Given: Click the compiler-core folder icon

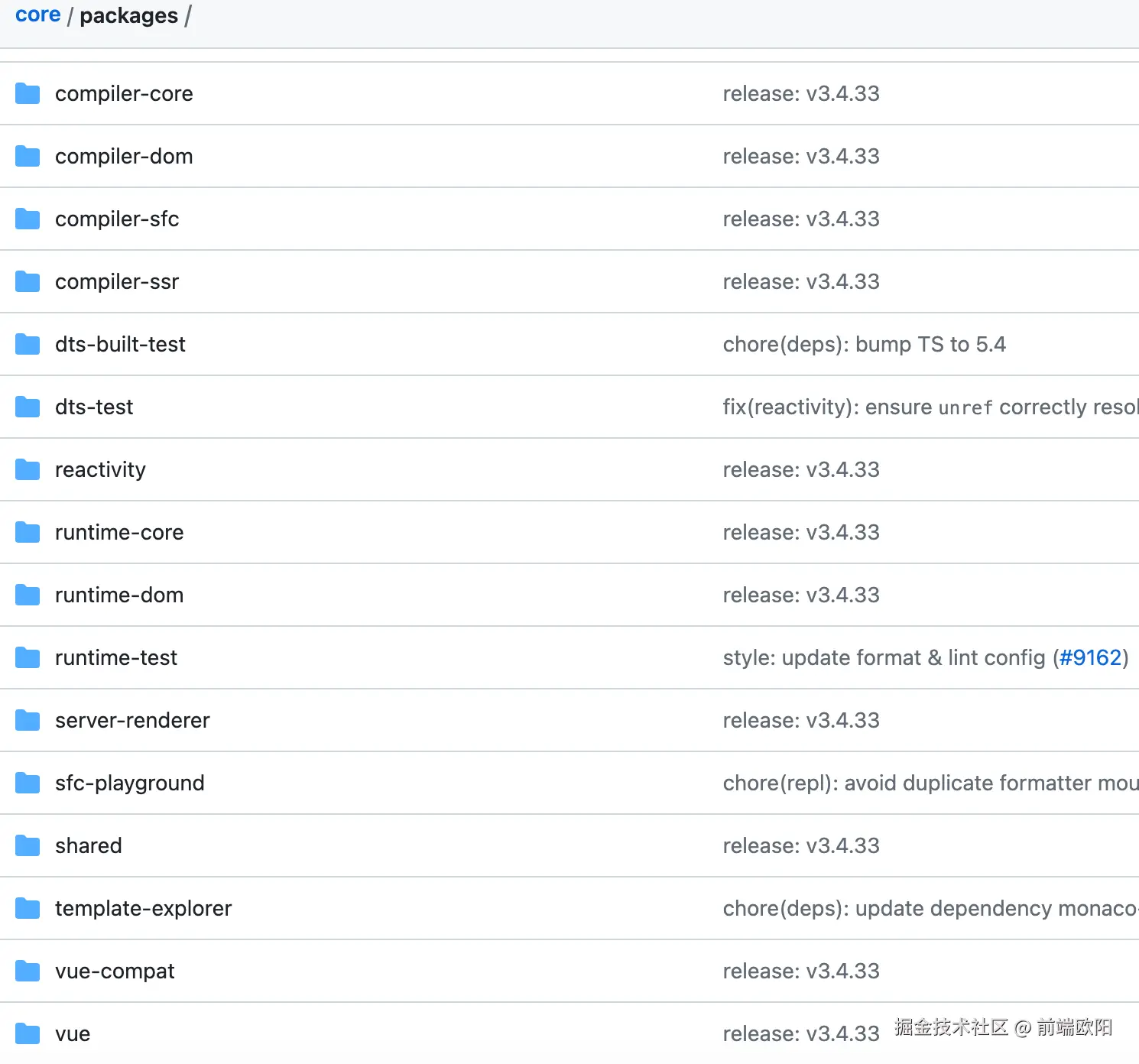Looking at the screenshot, I should pos(28,94).
